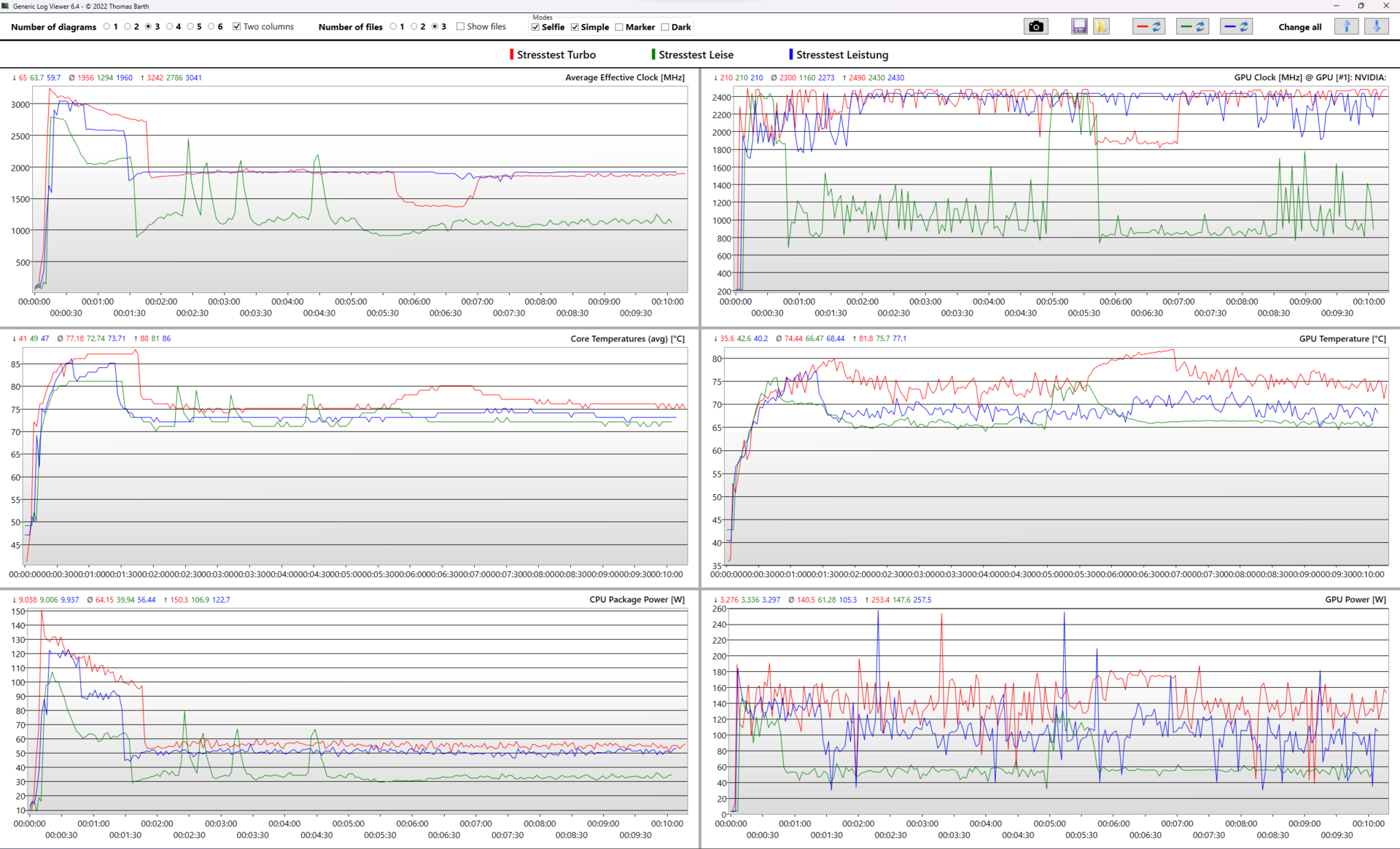Toggle the Marker mode checkbox
The width and height of the screenshot is (1400, 849).
pyautogui.click(x=619, y=28)
